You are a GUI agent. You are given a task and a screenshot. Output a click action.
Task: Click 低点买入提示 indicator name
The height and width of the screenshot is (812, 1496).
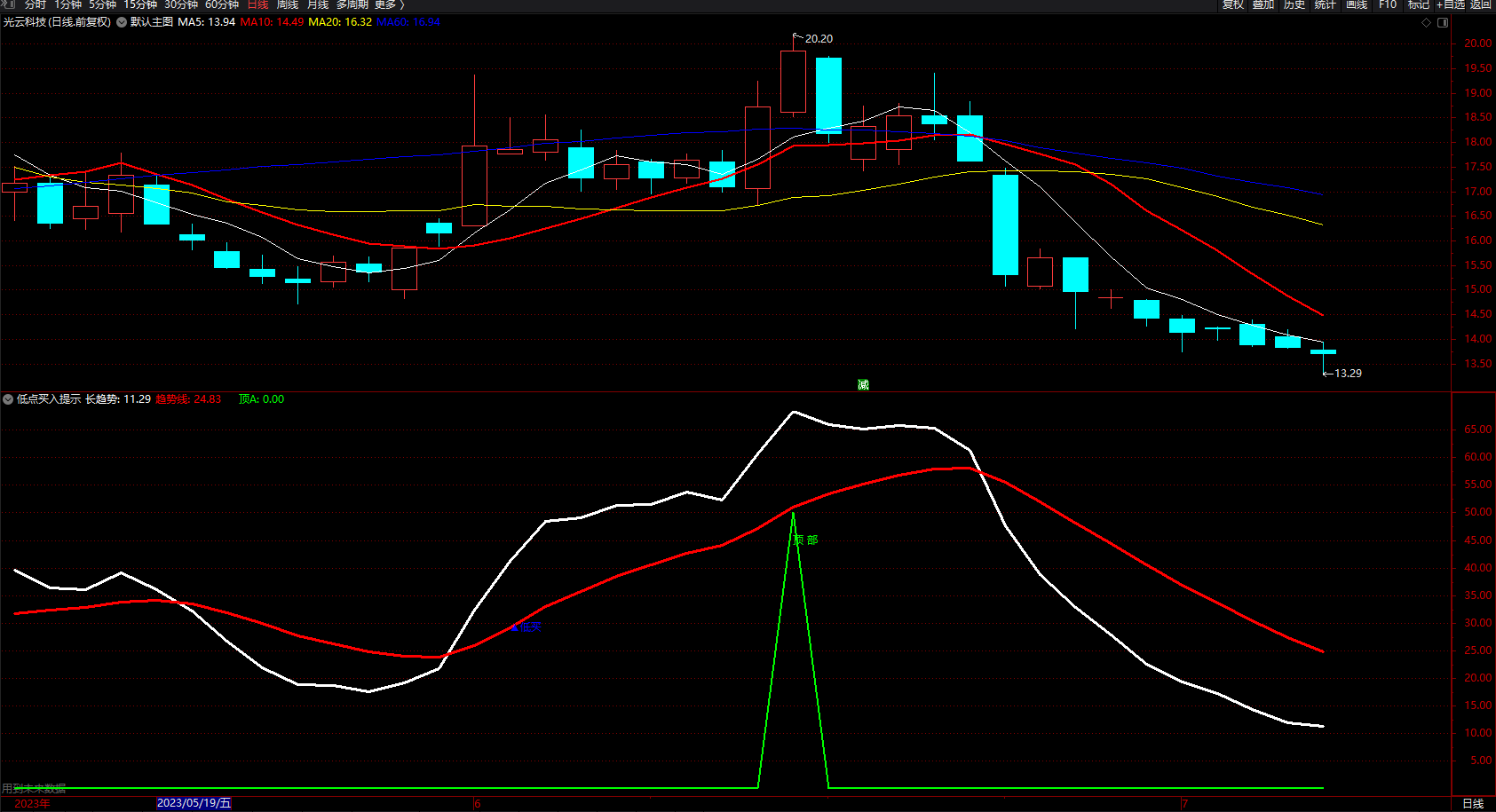(49, 399)
